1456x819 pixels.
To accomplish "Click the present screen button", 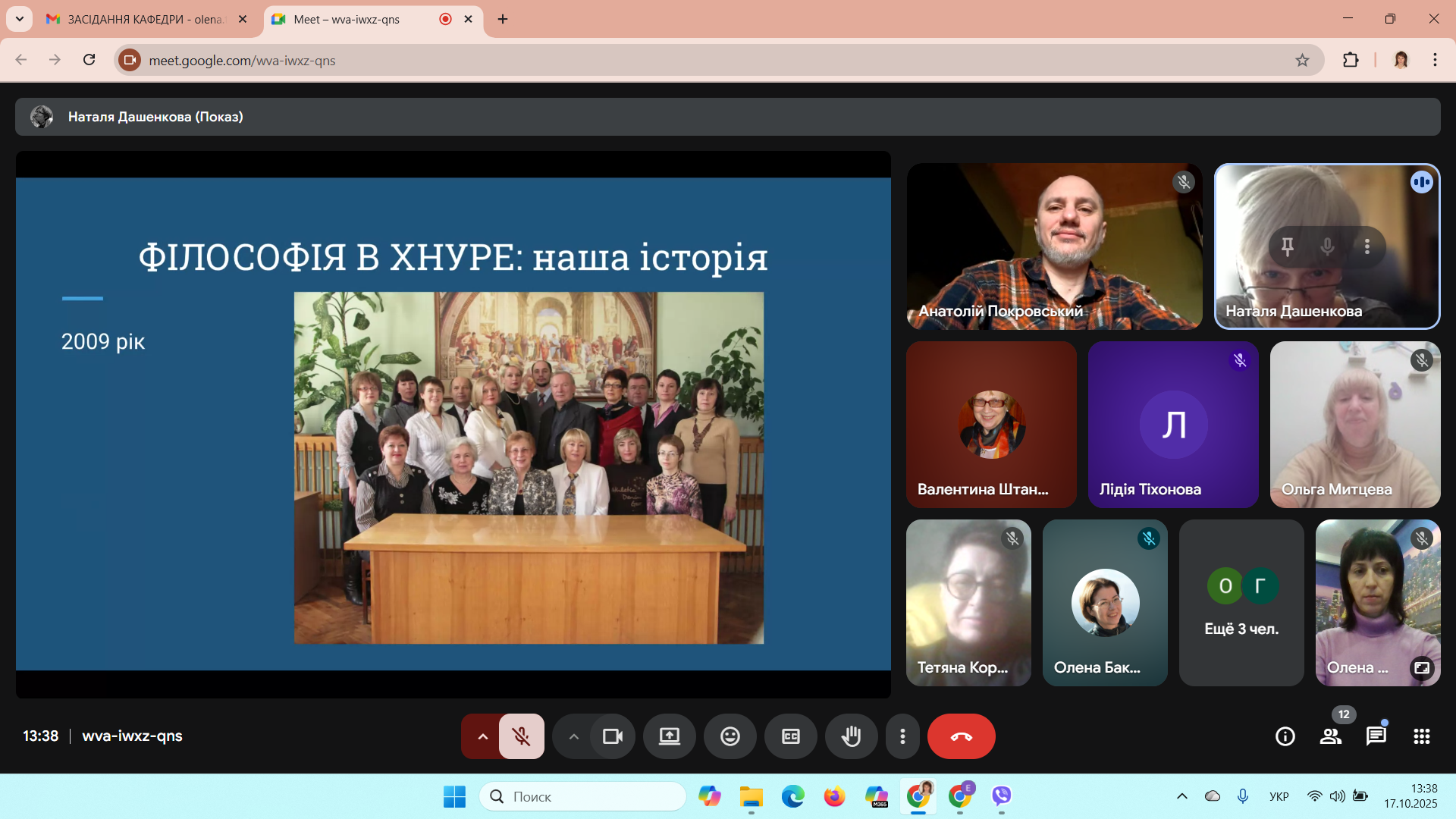I will pyautogui.click(x=669, y=736).
